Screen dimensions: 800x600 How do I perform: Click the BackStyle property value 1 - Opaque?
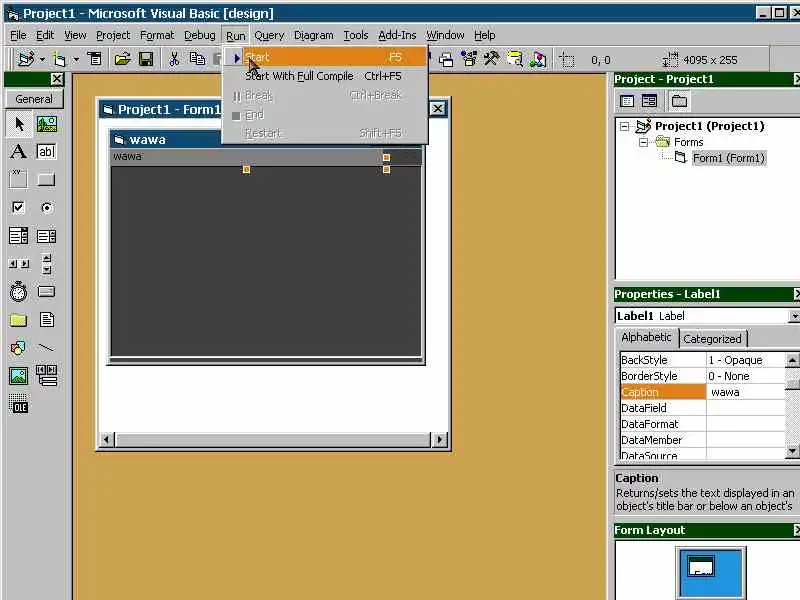point(745,360)
